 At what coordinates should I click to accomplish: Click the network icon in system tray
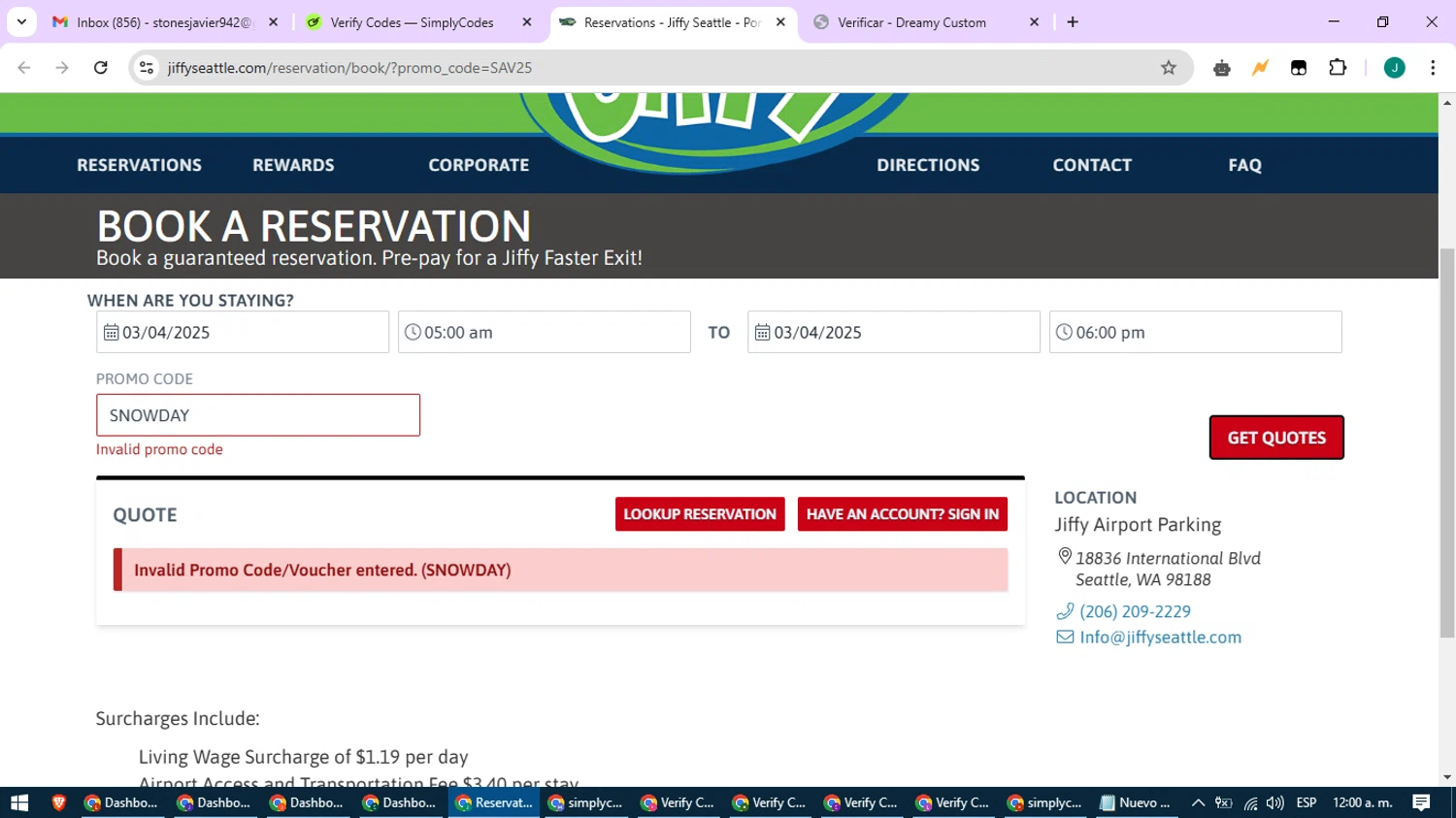pos(1250,802)
